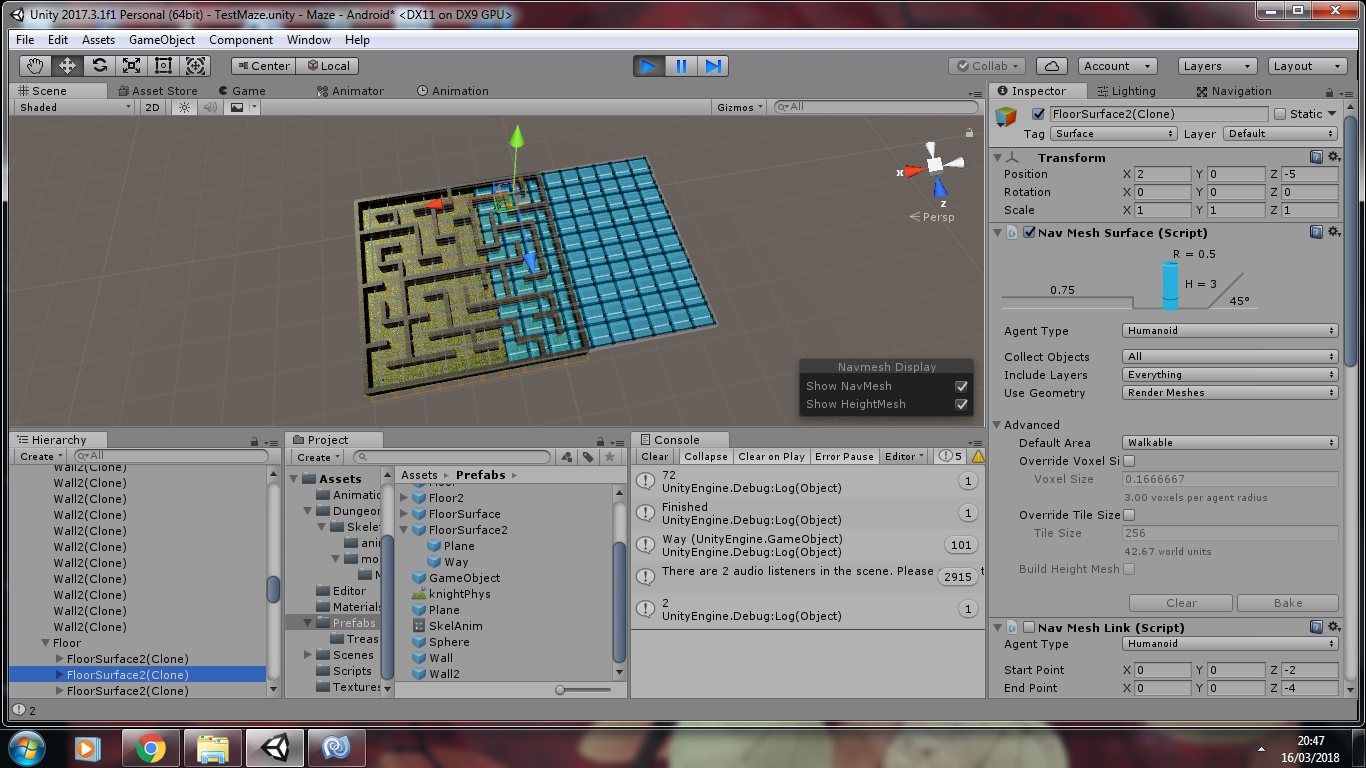Click the Center pivot button
Image resolution: width=1366 pixels, height=768 pixels.
pyautogui.click(x=263, y=66)
